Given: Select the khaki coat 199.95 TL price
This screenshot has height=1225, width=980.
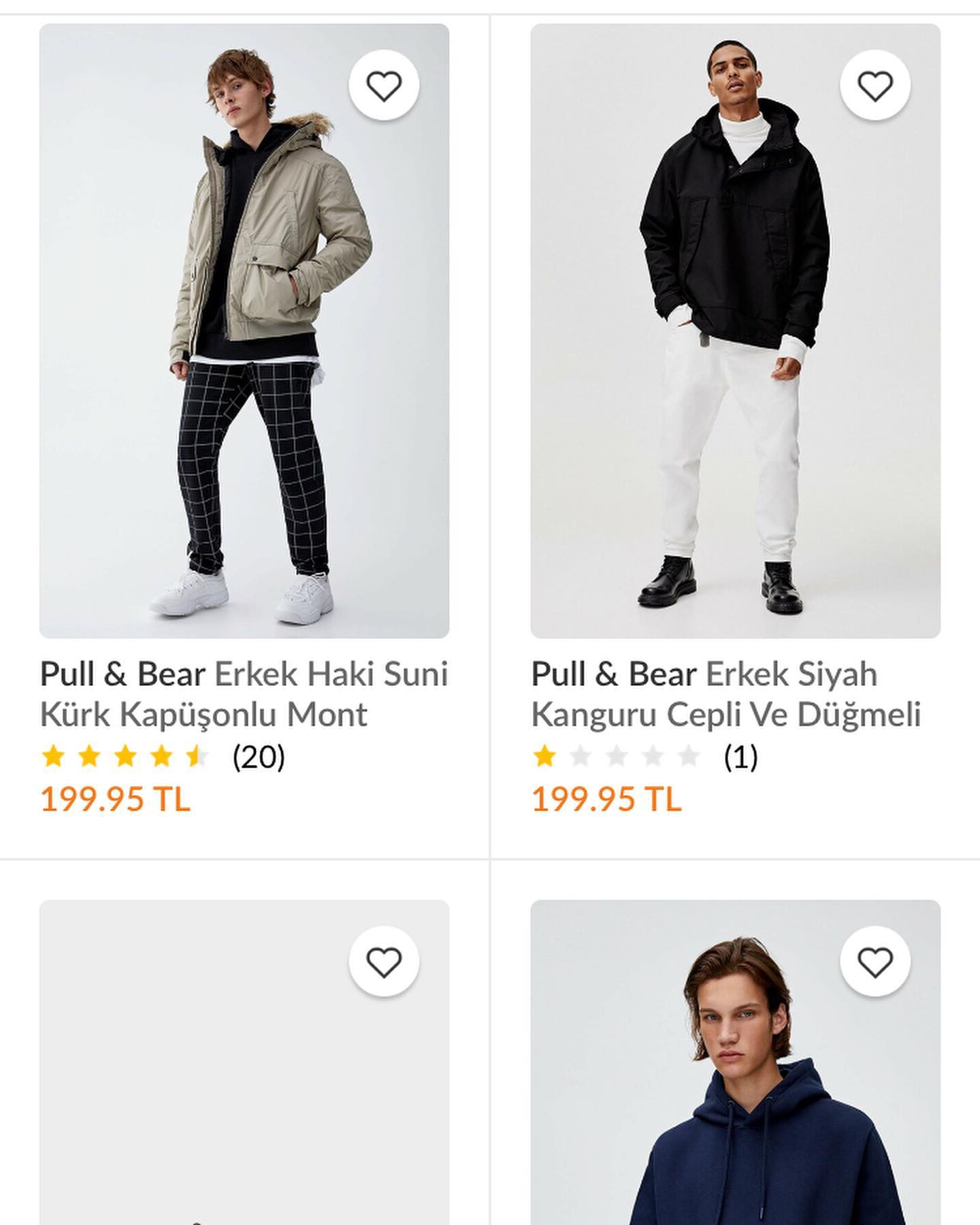Looking at the screenshot, I should [x=116, y=799].
